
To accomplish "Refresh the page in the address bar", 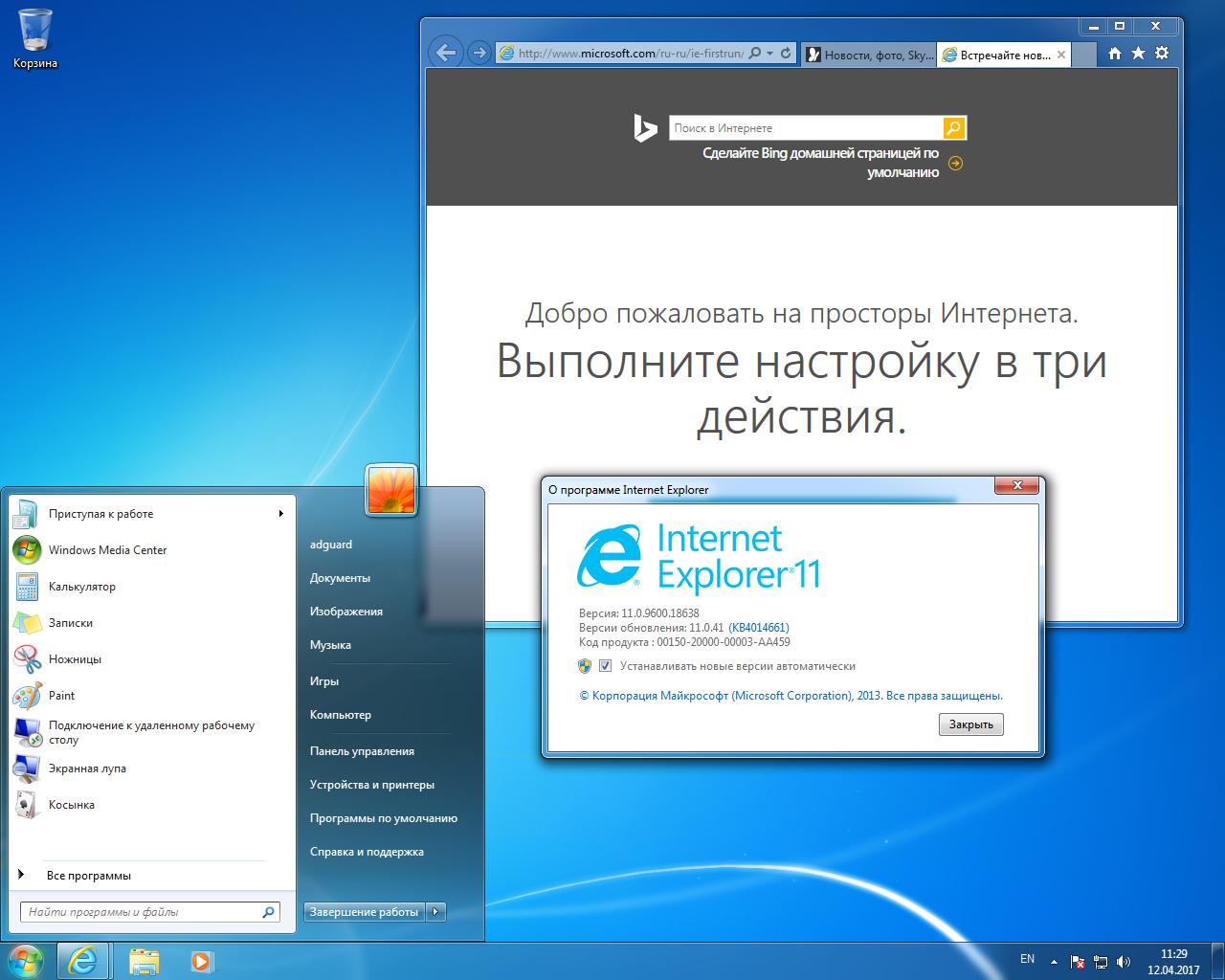I will tap(786, 54).
